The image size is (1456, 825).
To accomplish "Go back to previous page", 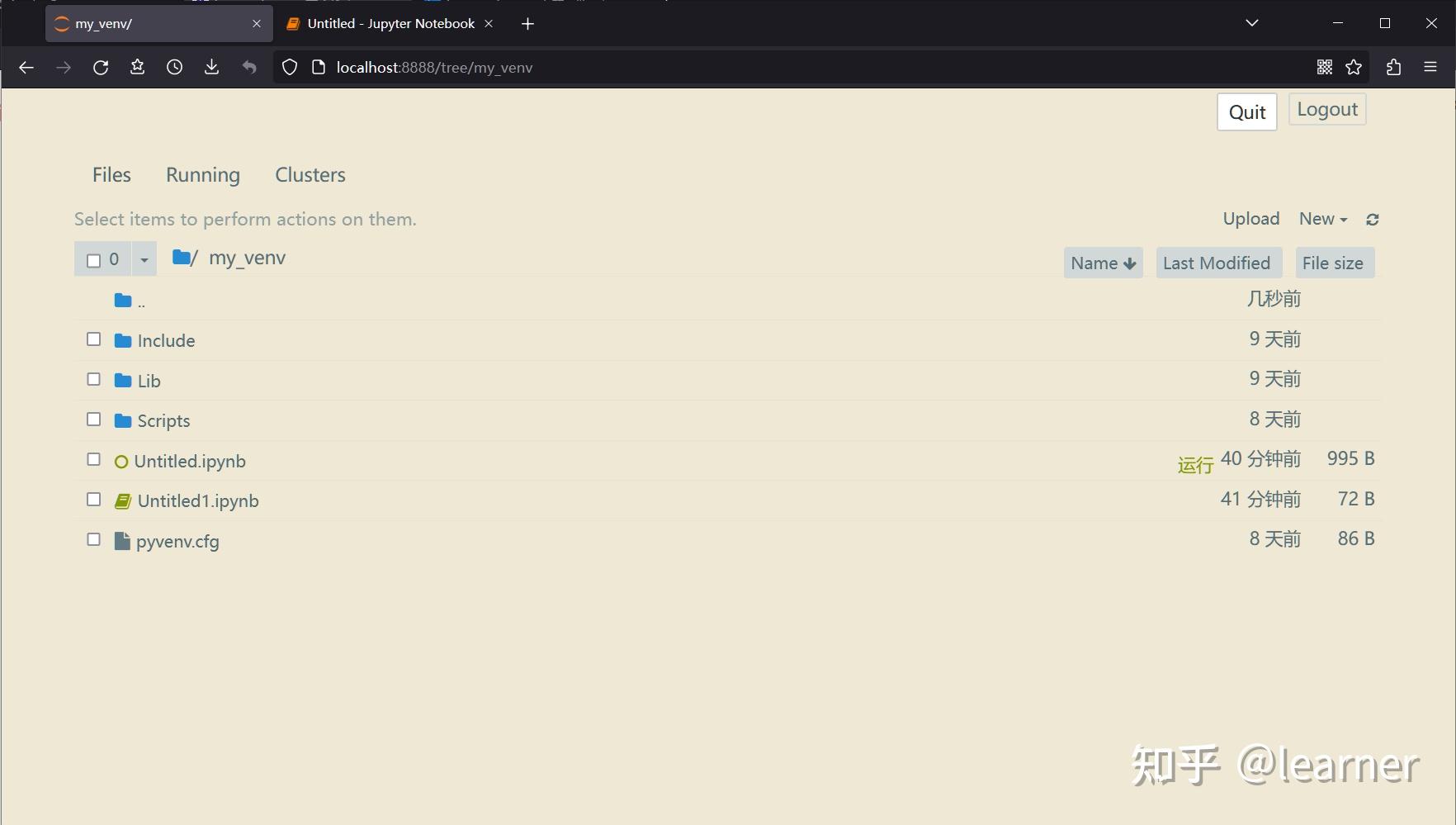I will click(26, 68).
